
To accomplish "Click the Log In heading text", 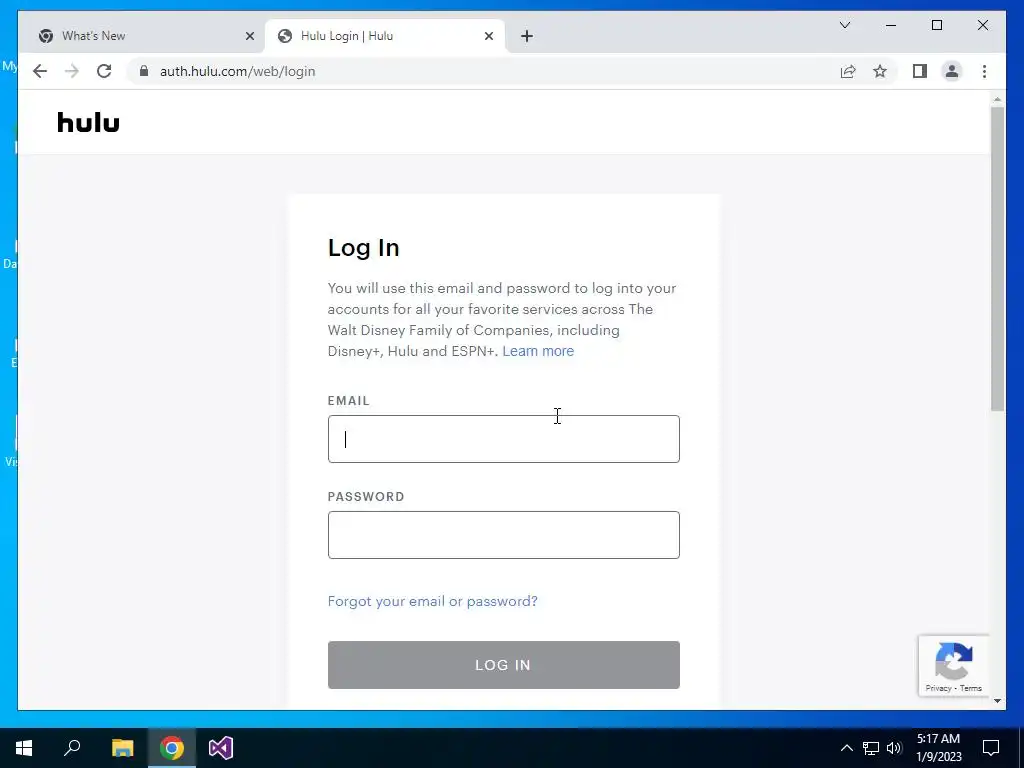I will pyautogui.click(x=364, y=248).
